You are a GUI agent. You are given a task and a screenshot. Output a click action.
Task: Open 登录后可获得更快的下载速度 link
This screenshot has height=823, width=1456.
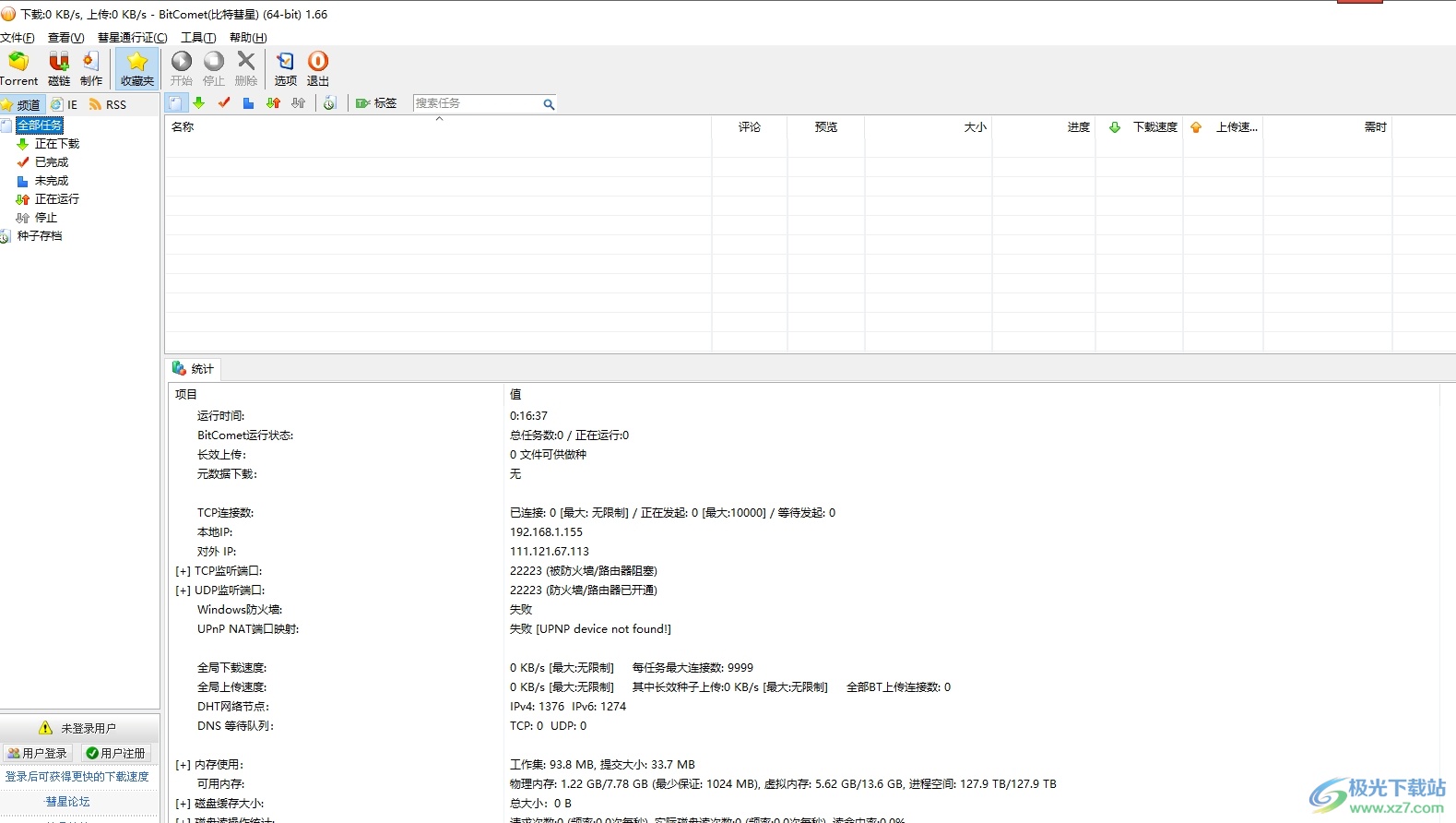coord(77,777)
